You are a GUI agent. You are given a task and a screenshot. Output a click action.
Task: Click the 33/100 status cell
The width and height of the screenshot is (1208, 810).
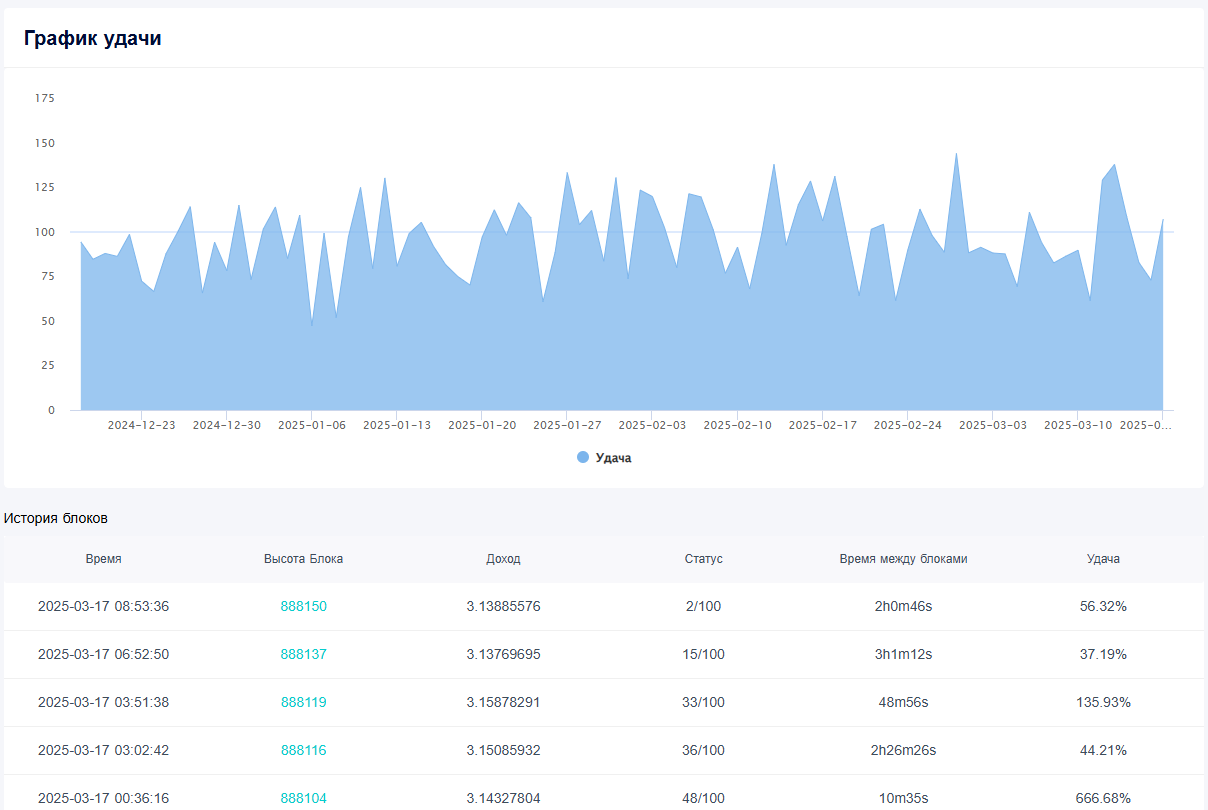pyautogui.click(x=703, y=702)
